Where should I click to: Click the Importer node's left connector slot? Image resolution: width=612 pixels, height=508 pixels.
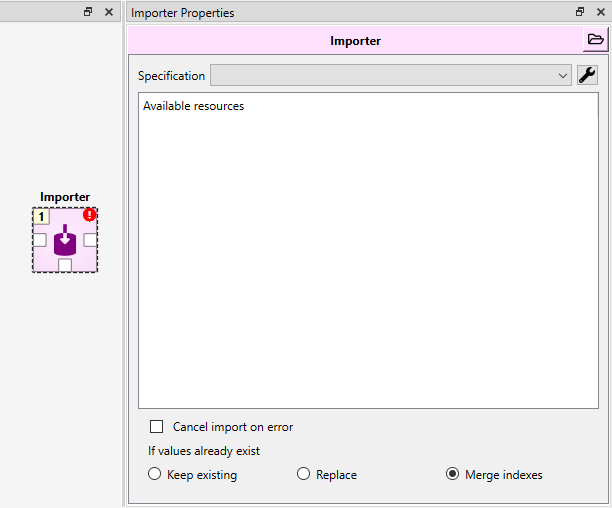[x=40, y=240]
